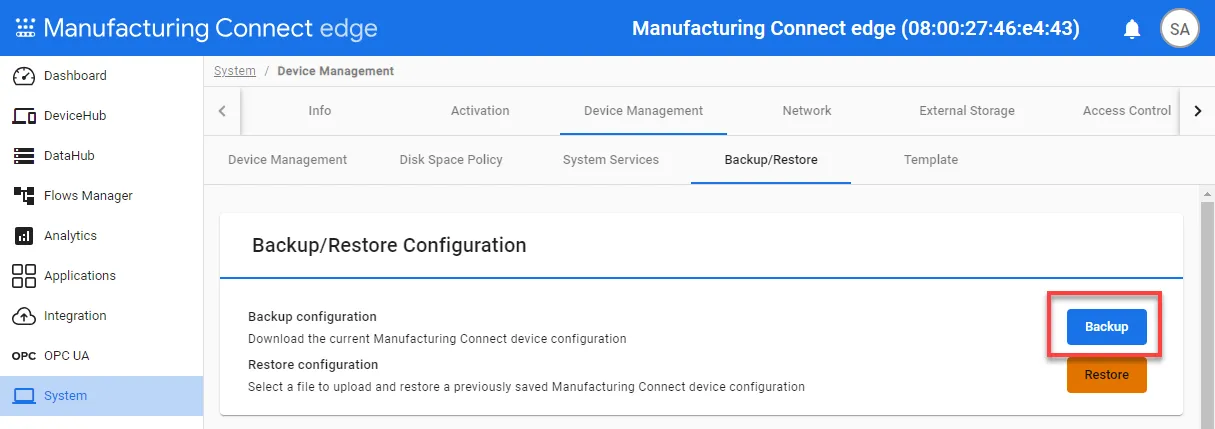Open the Template sub-tab
Screen dimensions: 1215x429
pyautogui.click(x=931, y=160)
